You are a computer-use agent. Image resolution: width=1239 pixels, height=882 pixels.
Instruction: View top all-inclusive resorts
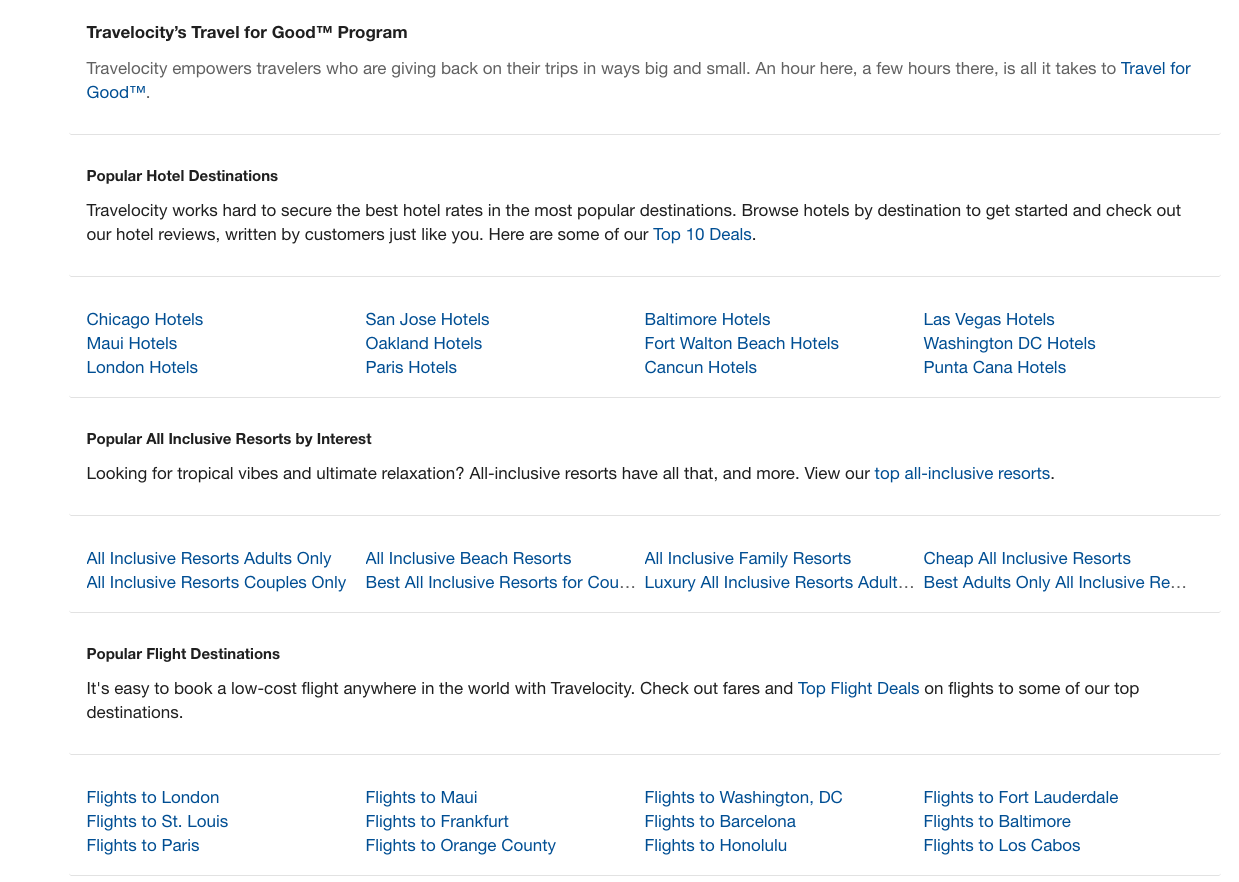click(961, 473)
